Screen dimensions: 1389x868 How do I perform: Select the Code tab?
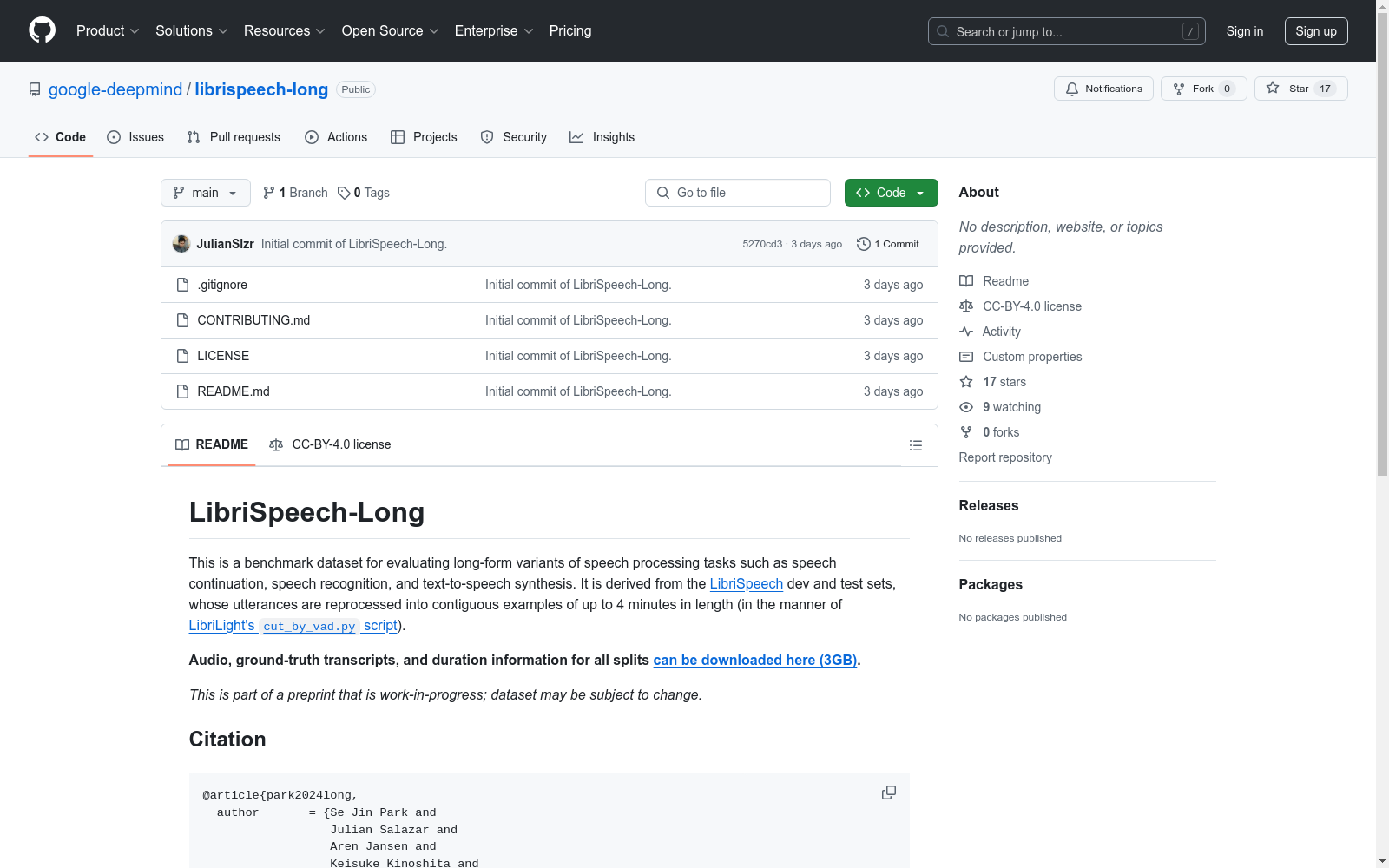tap(61, 137)
